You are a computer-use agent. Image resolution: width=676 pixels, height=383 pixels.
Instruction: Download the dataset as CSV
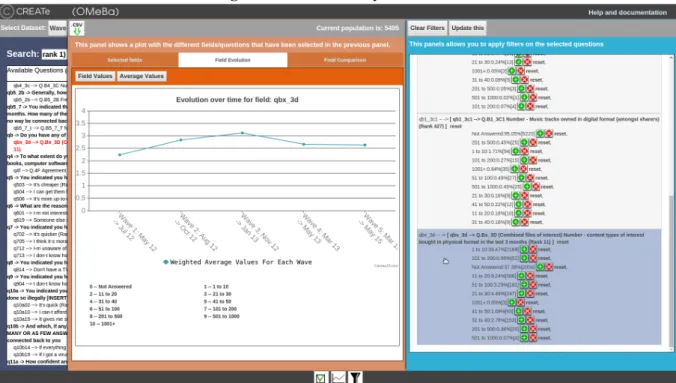point(77,28)
